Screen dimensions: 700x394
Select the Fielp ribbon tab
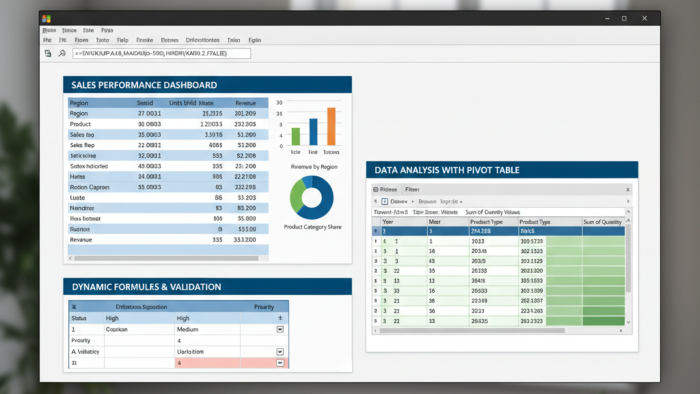[x=122, y=40]
